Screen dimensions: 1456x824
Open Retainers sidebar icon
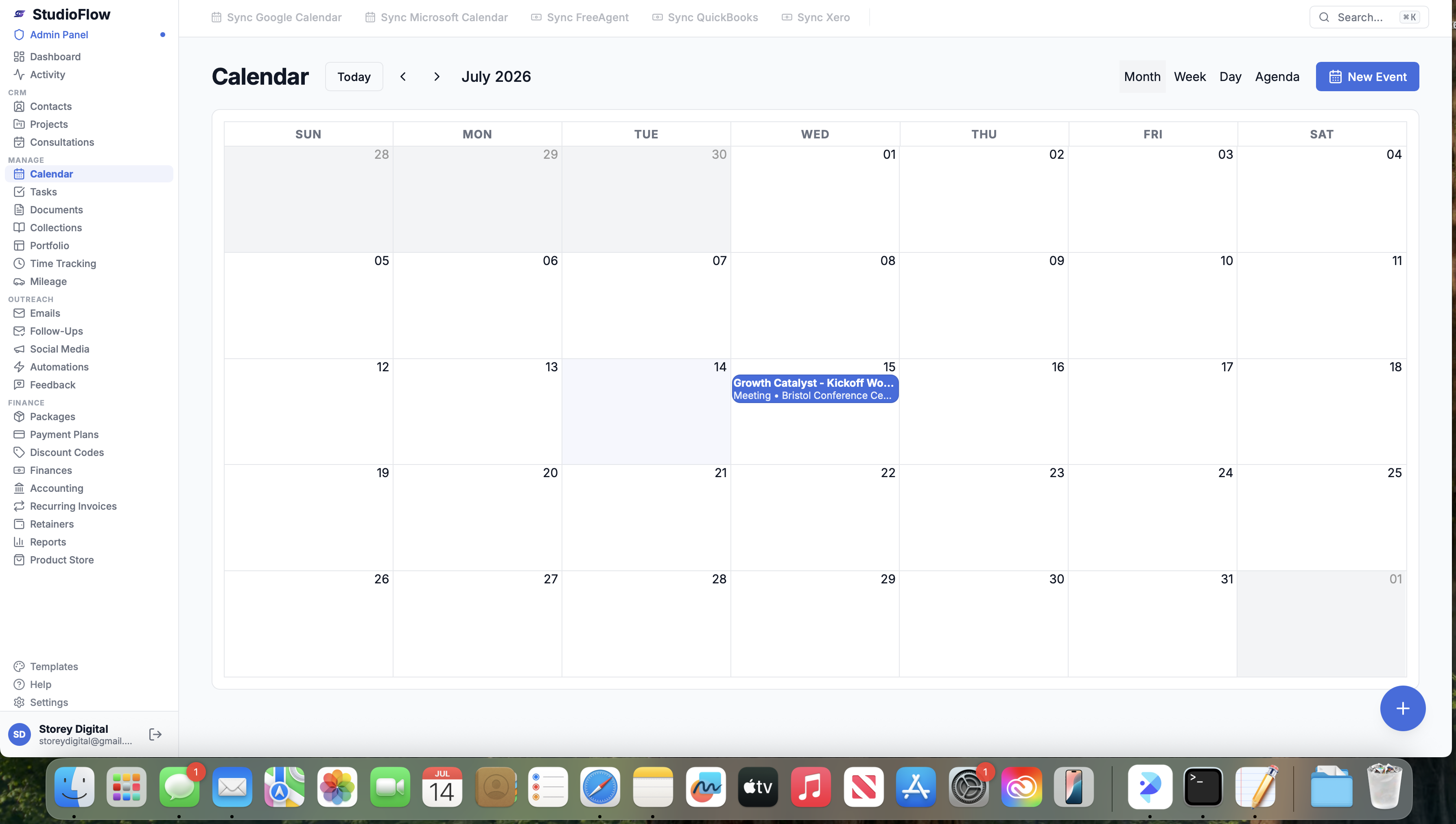(19, 524)
